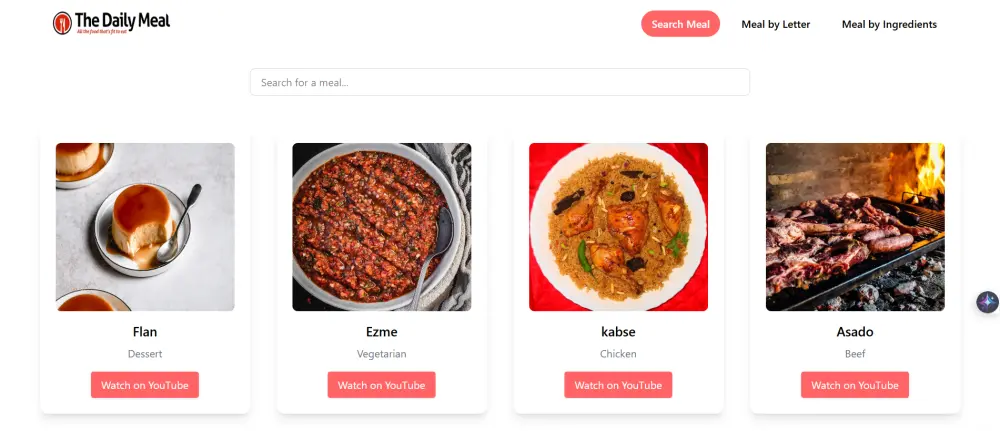Click the Flan dessert image
This screenshot has height=431, width=1000.
pyautogui.click(x=145, y=227)
